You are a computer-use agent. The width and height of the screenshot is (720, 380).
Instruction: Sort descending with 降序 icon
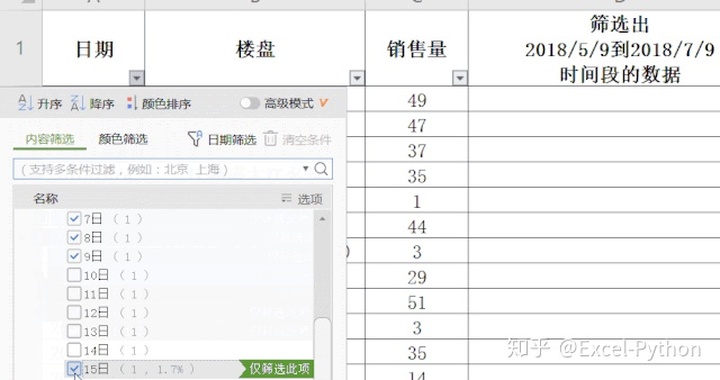(78, 103)
